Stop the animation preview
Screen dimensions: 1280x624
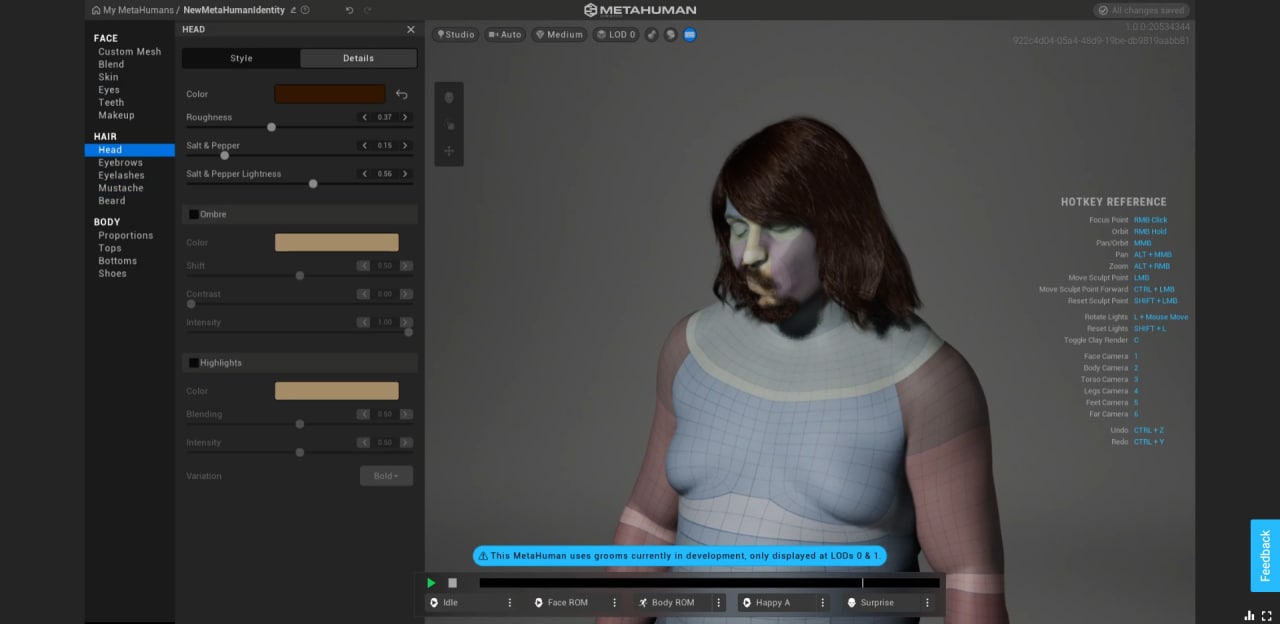[x=452, y=583]
